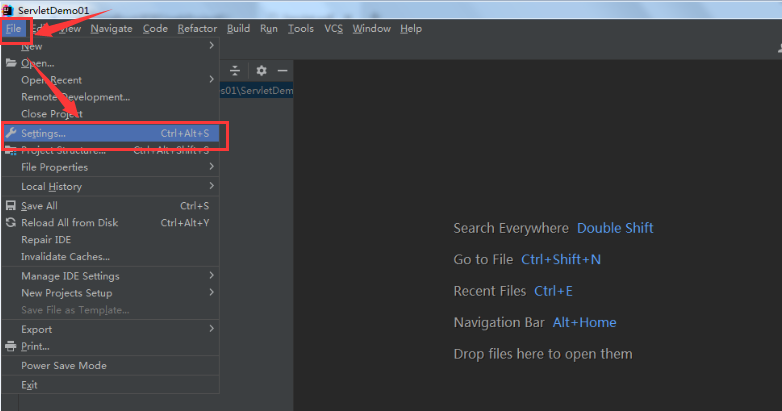The image size is (782, 411).
Task: Expand the File Properties submenu arrow
Action: (x=211, y=166)
